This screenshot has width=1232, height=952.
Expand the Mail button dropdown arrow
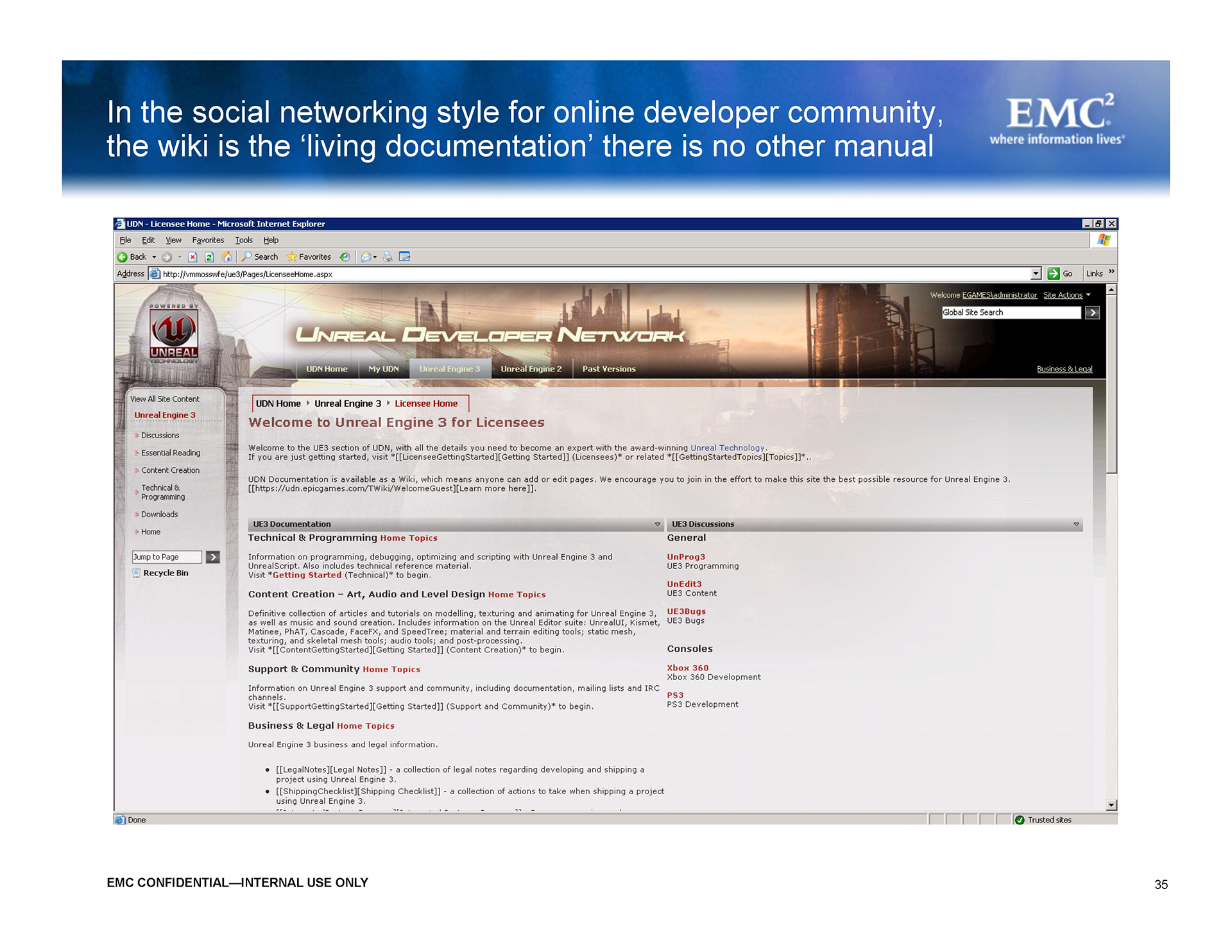[375, 257]
